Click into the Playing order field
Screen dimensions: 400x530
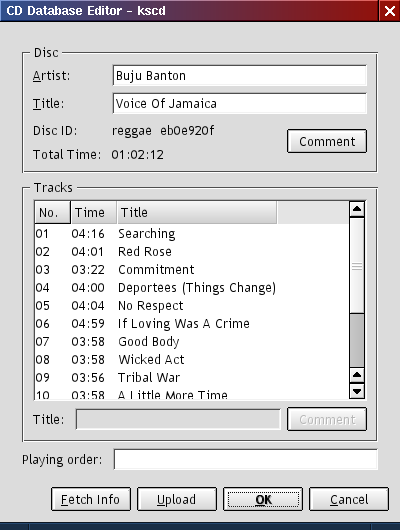[245, 459]
